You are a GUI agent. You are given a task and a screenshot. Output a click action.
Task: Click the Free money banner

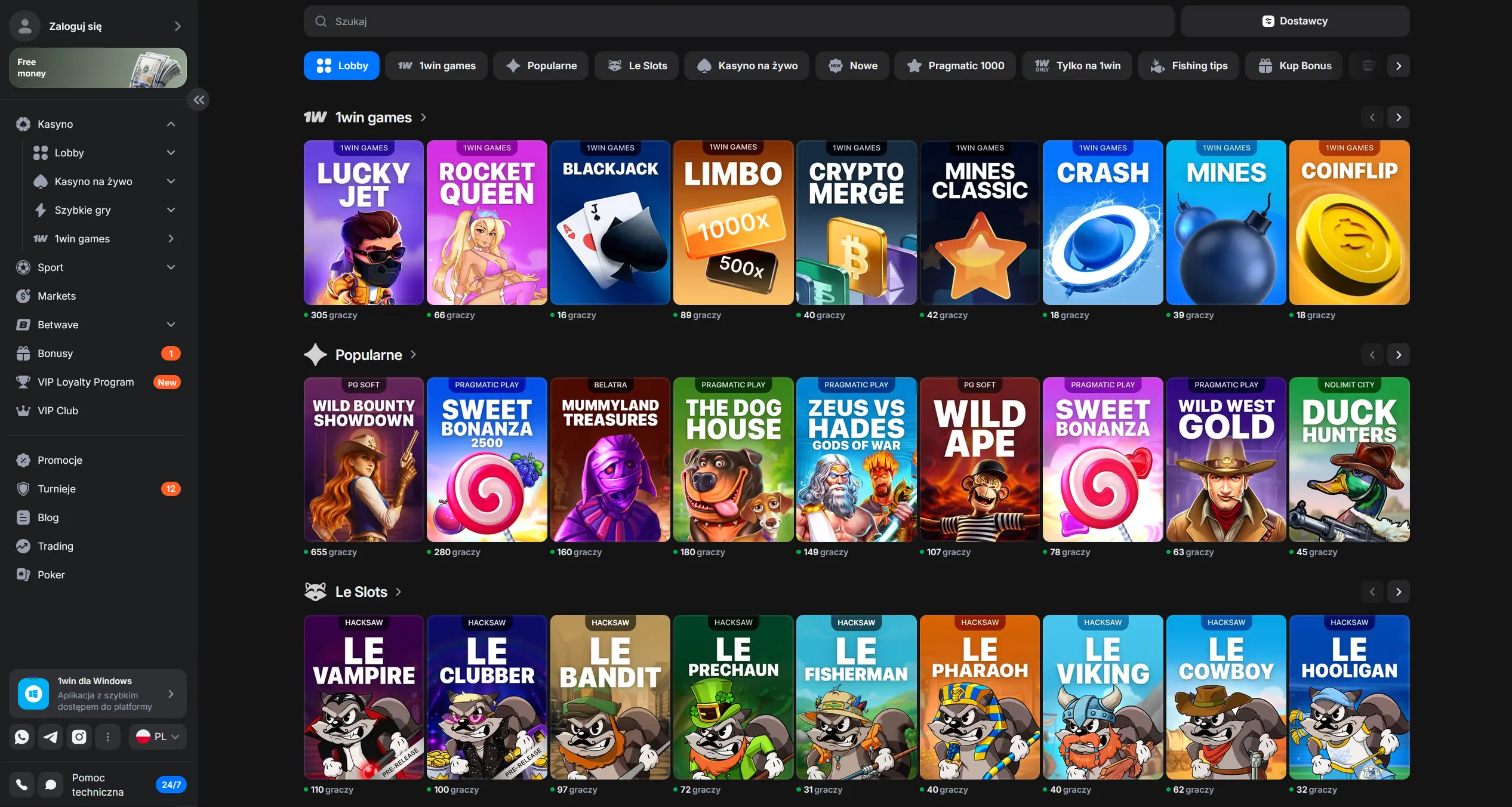(x=98, y=68)
